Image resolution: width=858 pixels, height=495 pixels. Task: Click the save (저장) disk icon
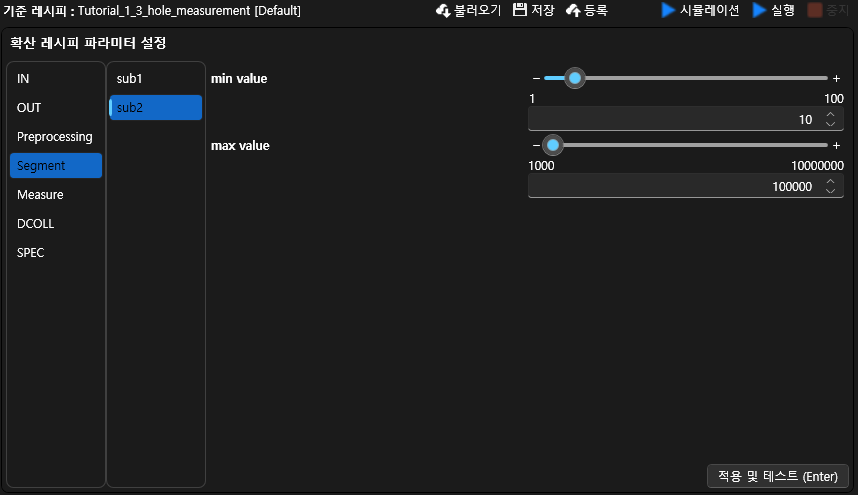[x=520, y=10]
